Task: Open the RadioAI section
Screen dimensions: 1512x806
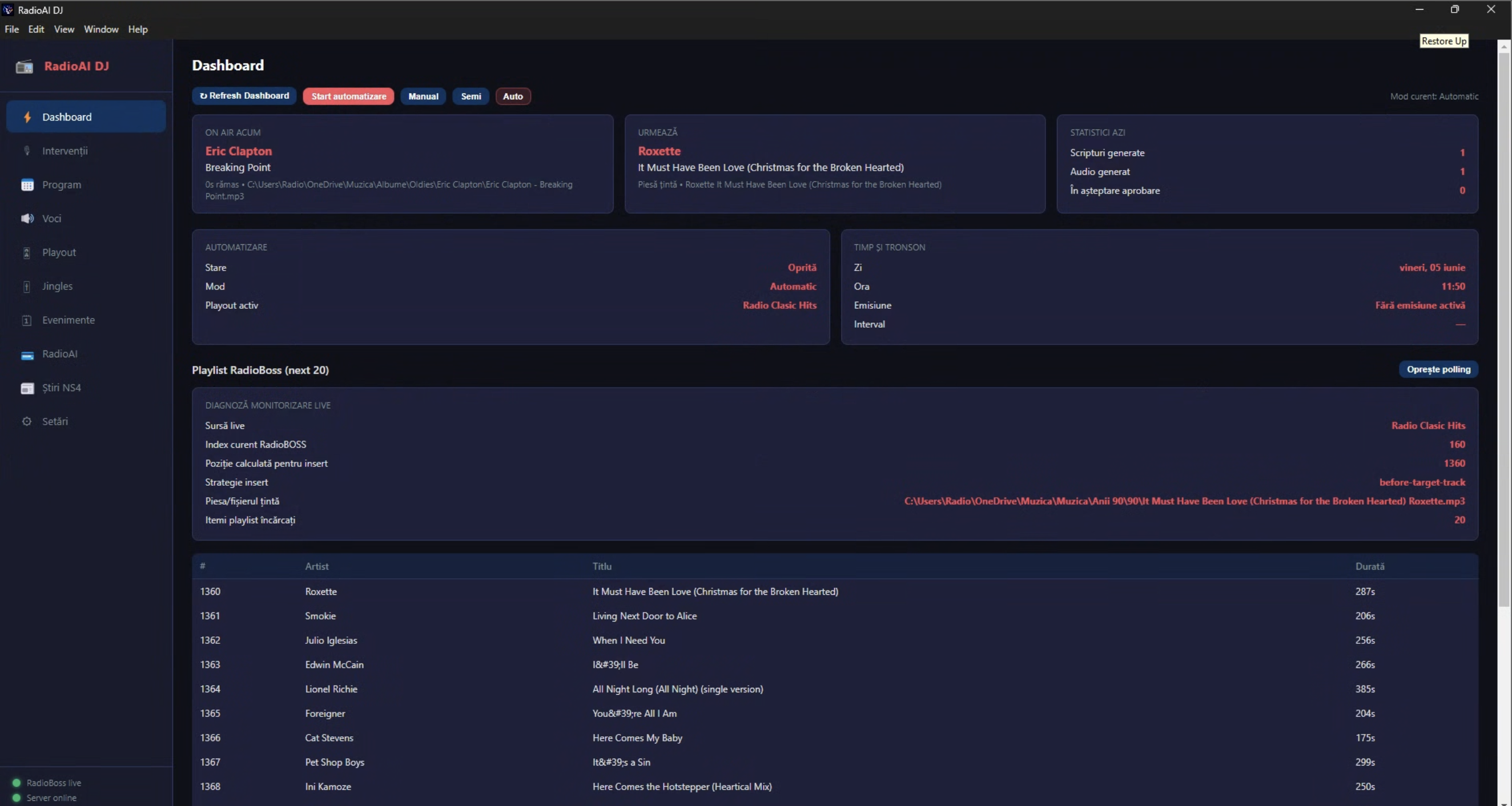Action: point(86,354)
